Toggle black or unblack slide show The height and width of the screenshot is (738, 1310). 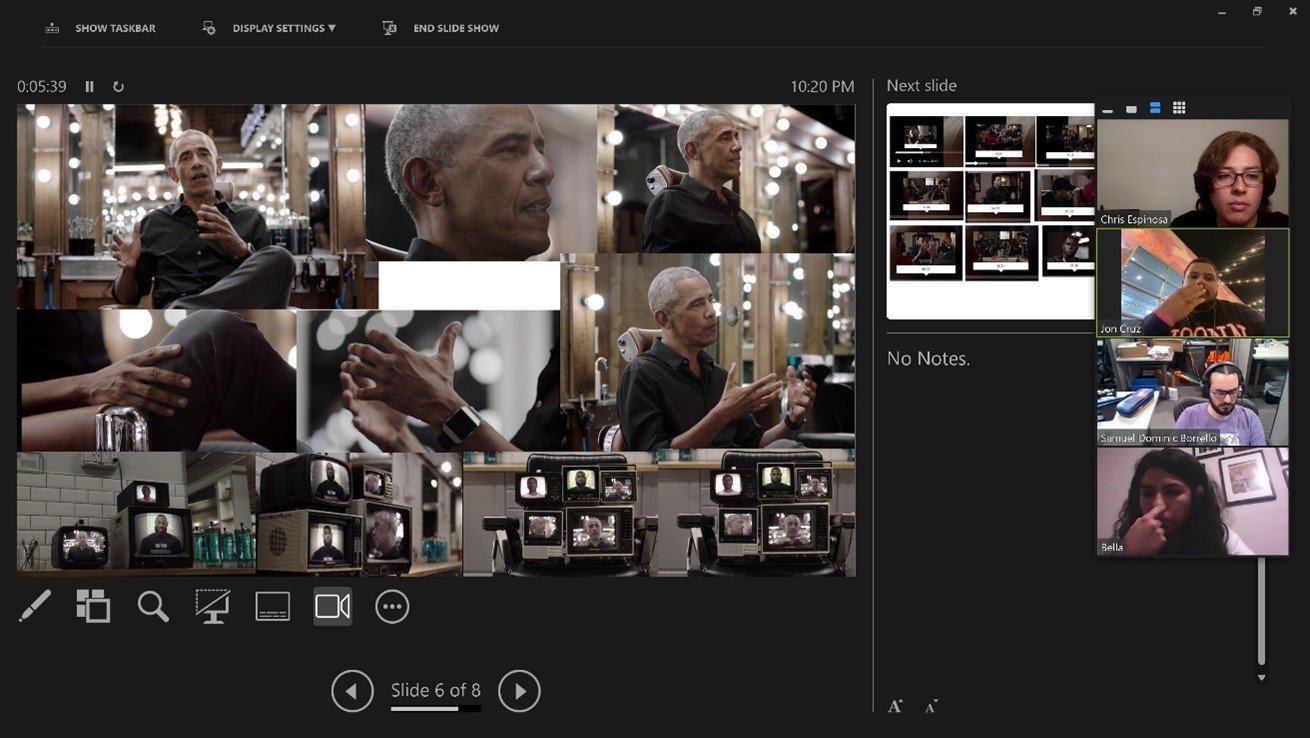212,606
